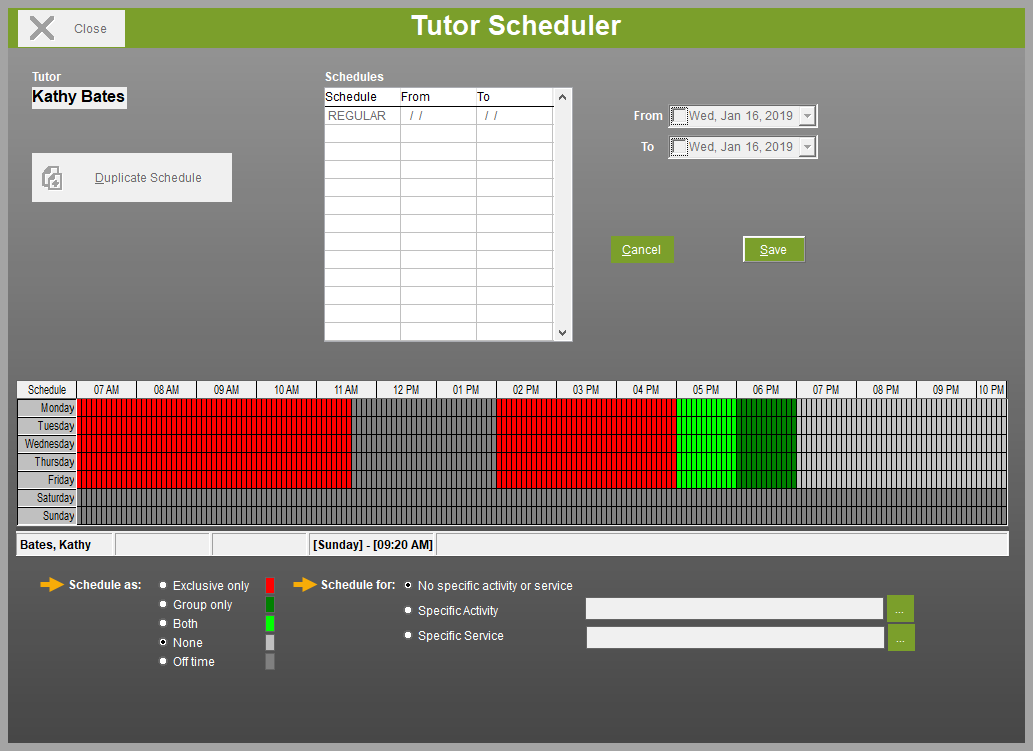Click the bright green Both color swatch
Screen dimensions: 1033x751
269,623
